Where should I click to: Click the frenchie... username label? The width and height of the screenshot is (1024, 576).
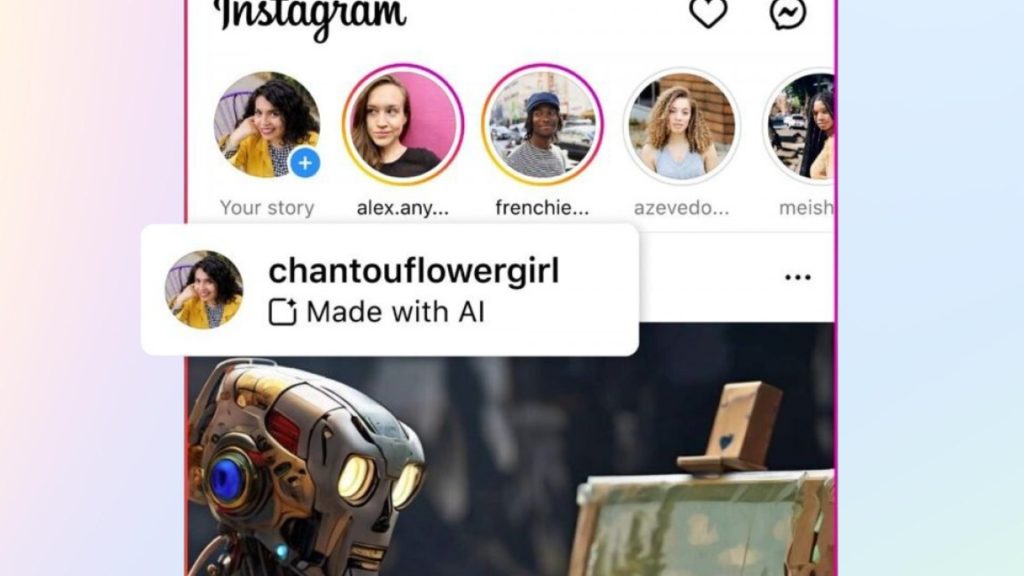coord(542,208)
